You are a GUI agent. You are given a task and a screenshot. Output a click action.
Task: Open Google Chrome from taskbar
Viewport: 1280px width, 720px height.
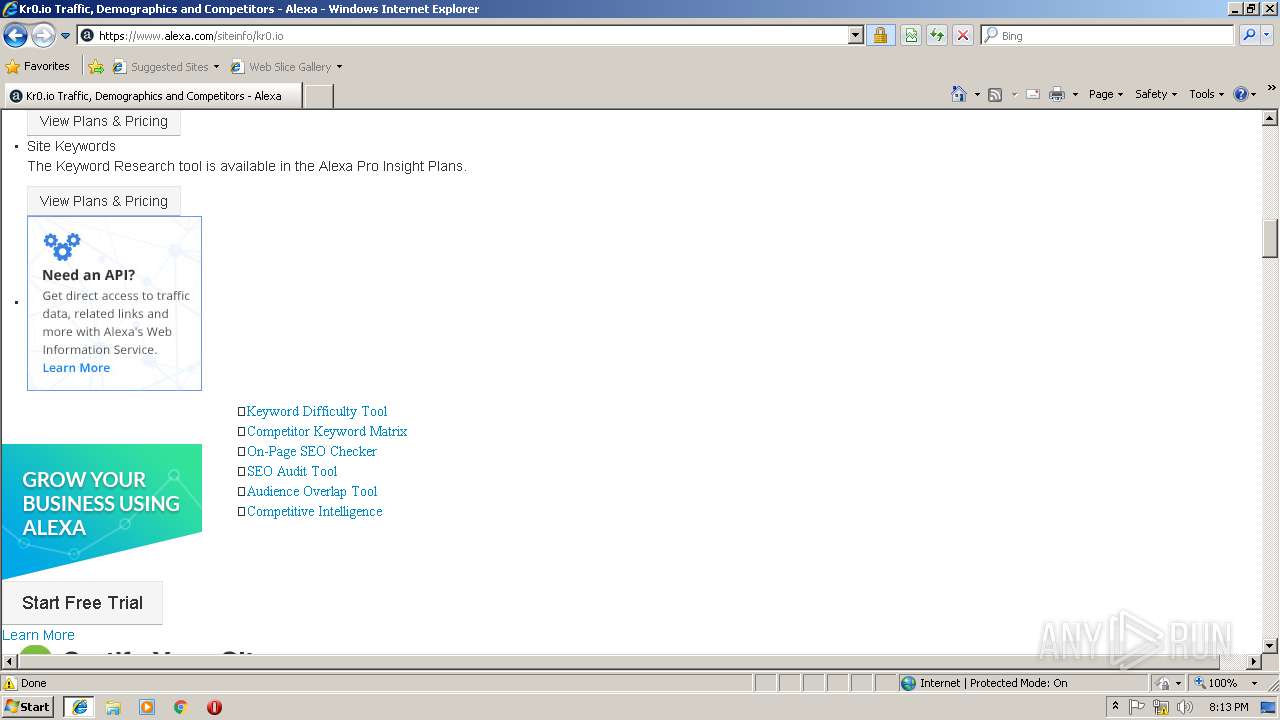click(x=181, y=707)
